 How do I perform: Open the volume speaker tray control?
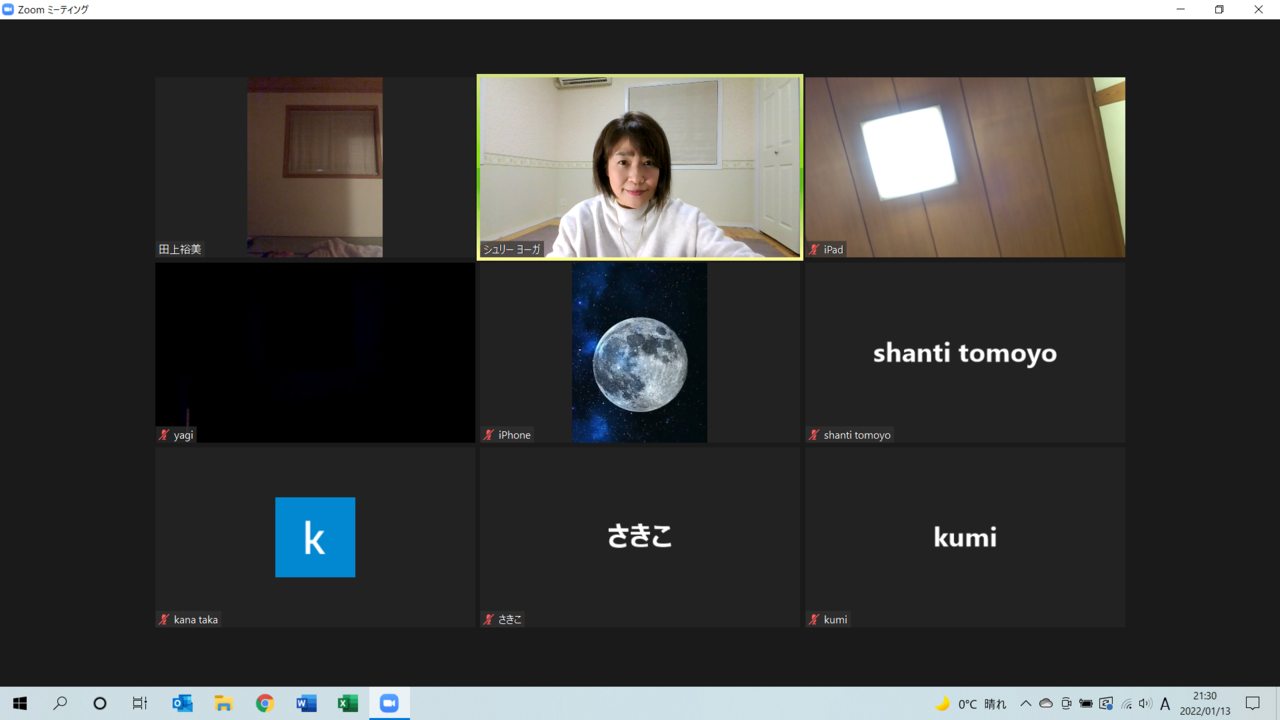[1145, 704]
